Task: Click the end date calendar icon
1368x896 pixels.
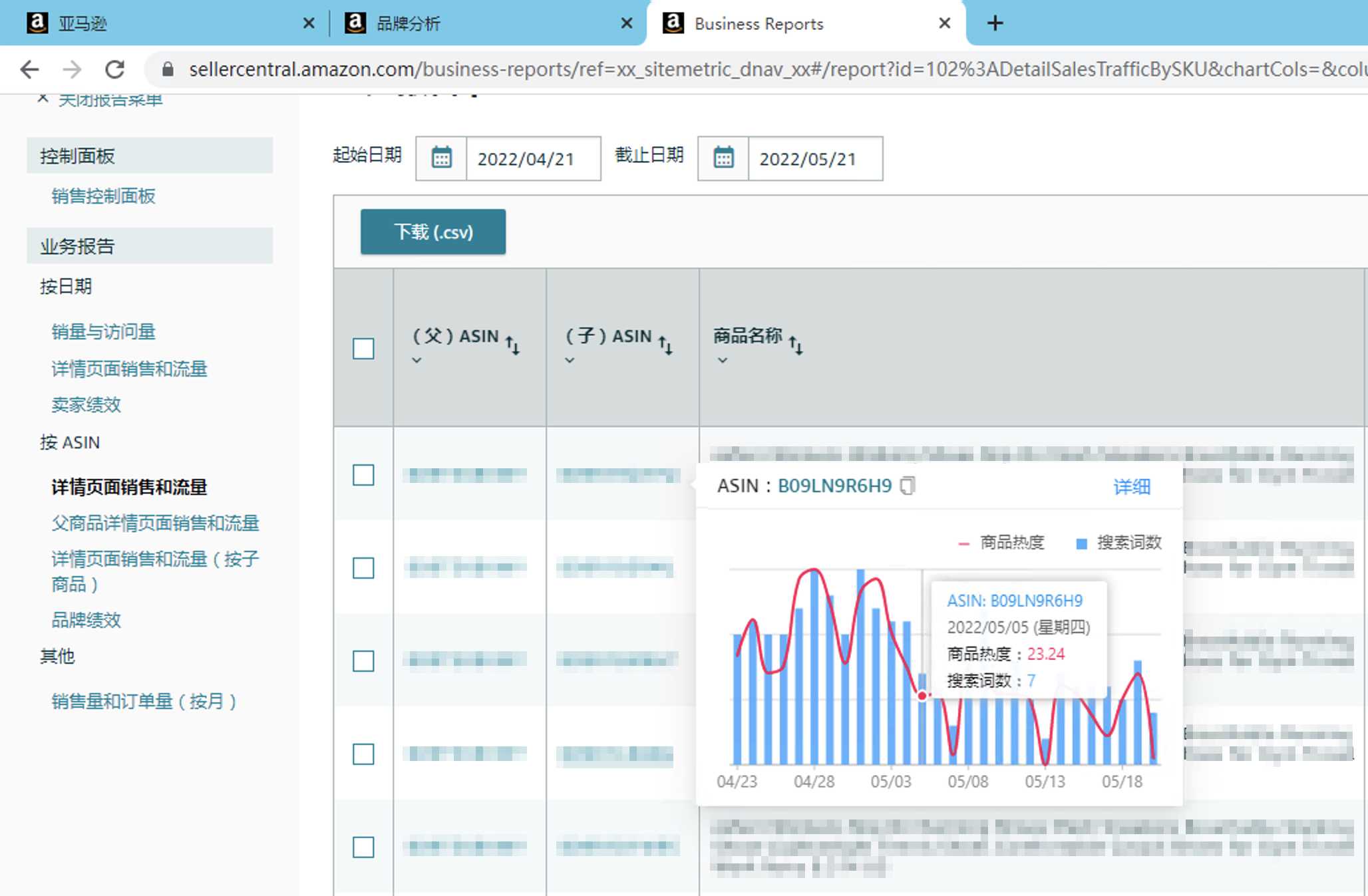Action: point(723,158)
